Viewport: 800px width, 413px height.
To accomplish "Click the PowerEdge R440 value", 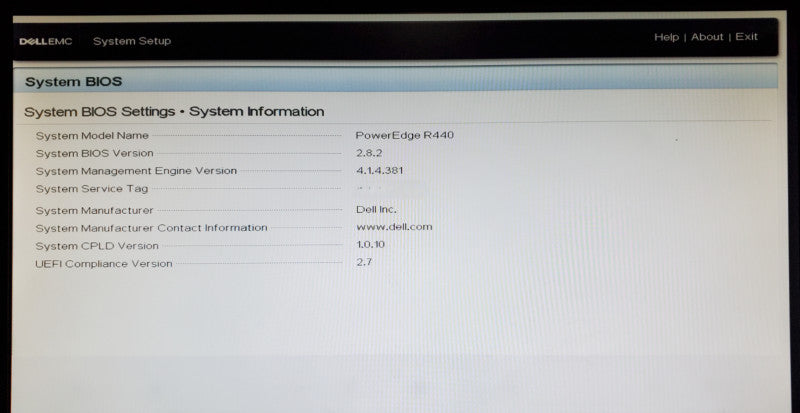I will coord(405,135).
